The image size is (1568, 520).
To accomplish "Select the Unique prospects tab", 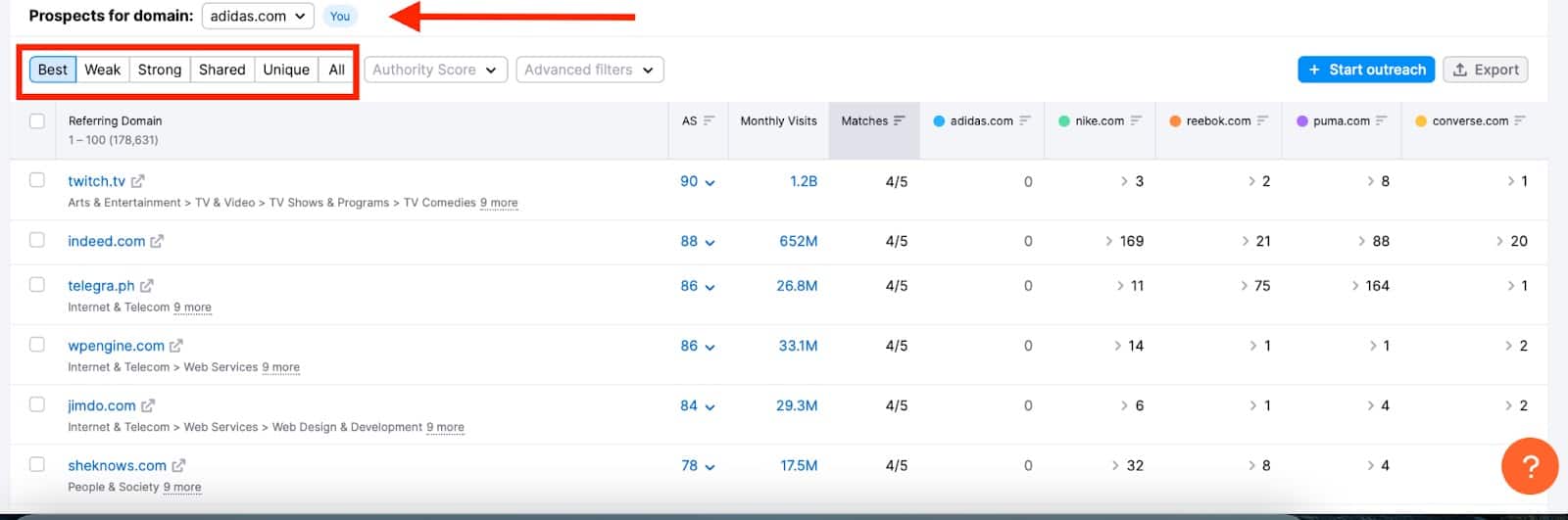I will [x=286, y=70].
